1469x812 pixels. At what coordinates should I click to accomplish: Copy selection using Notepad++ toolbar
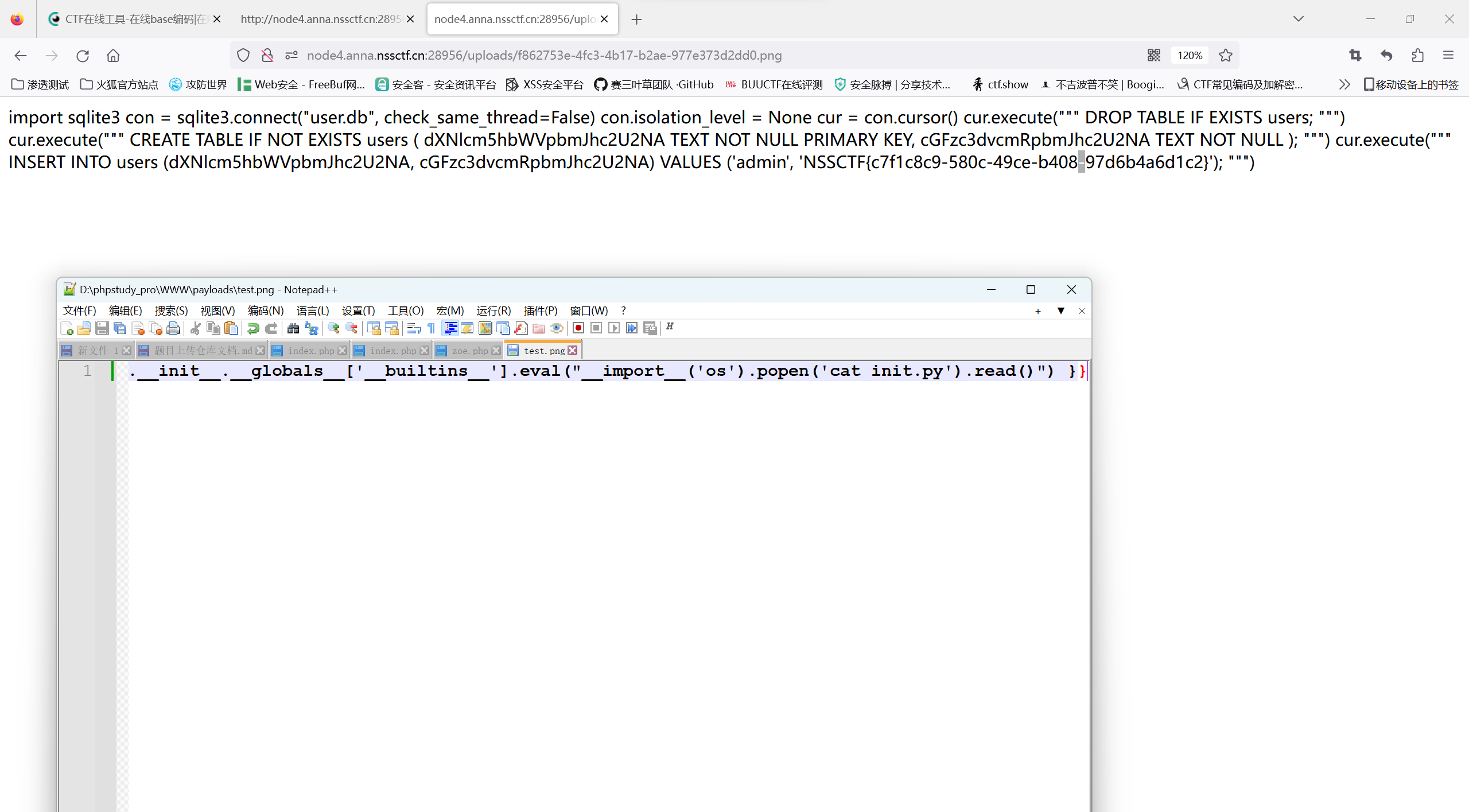tap(213, 328)
